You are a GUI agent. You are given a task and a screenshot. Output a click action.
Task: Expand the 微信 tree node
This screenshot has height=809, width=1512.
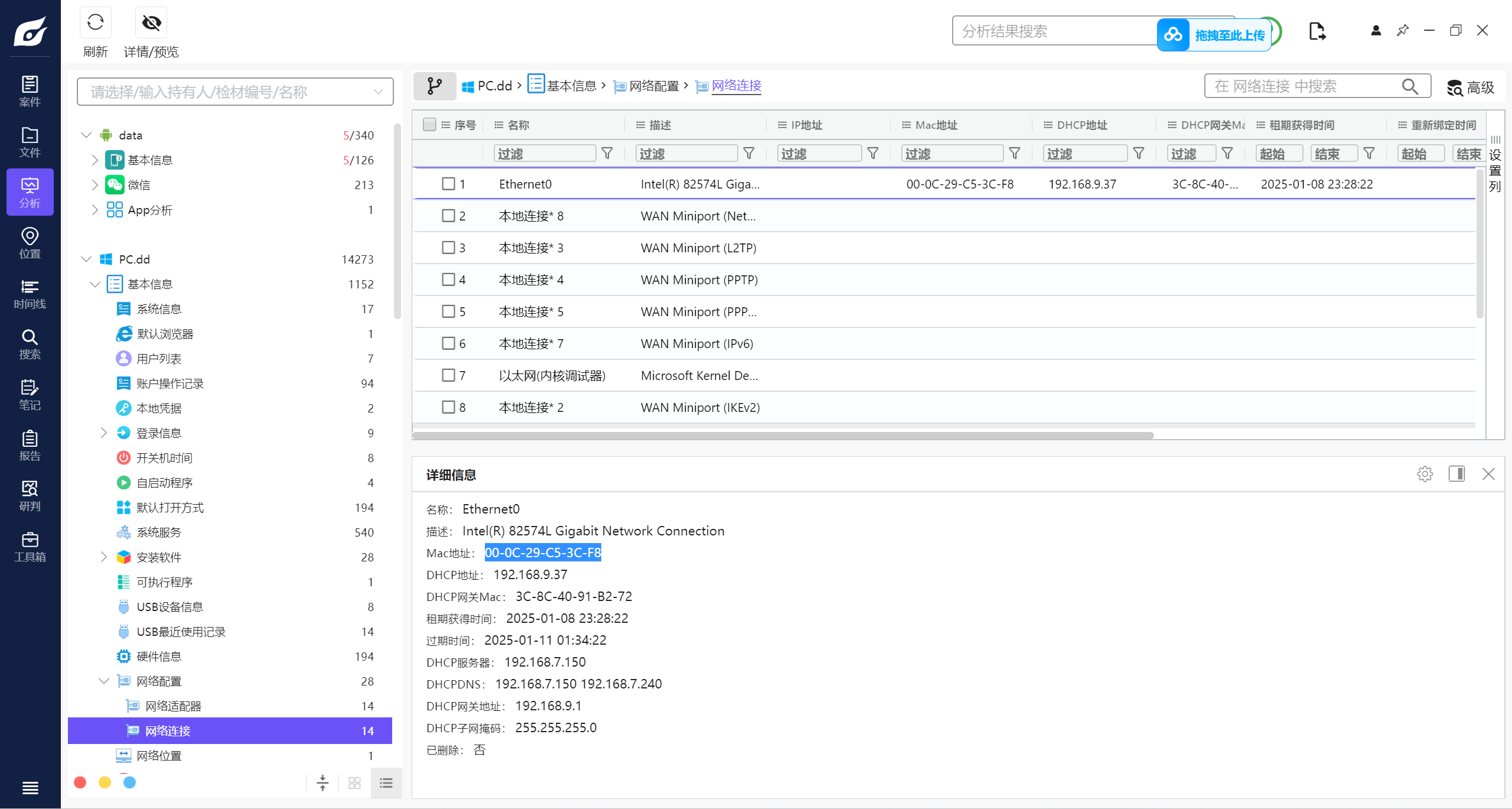(x=94, y=185)
